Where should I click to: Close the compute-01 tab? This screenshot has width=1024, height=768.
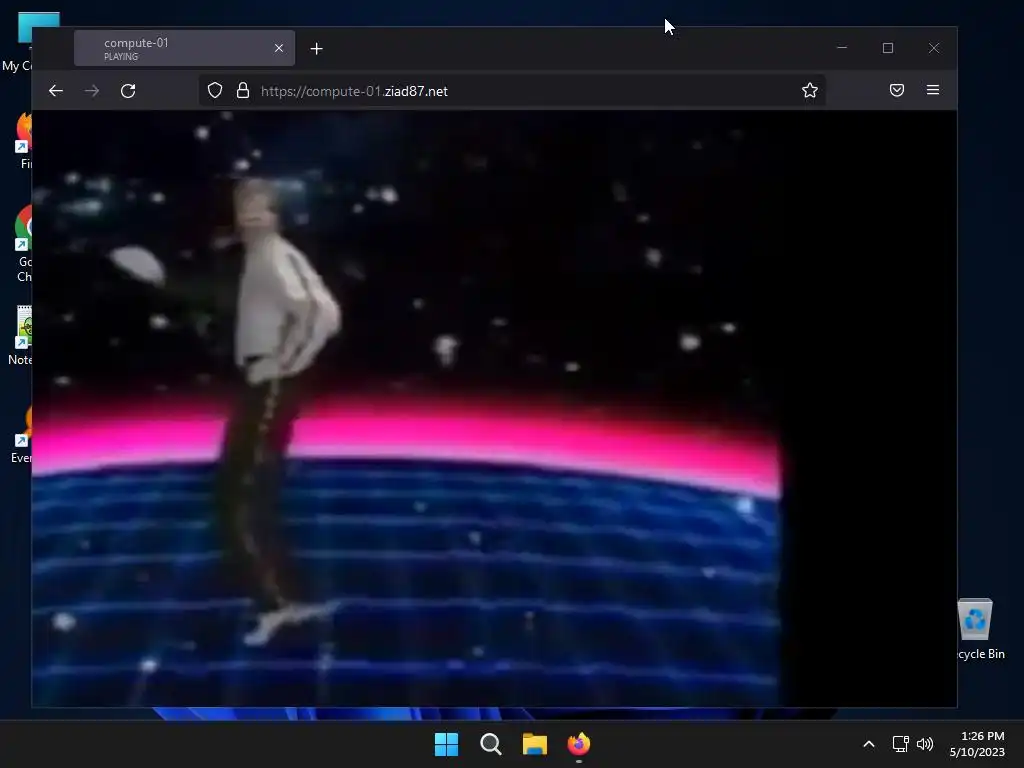point(279,48)
